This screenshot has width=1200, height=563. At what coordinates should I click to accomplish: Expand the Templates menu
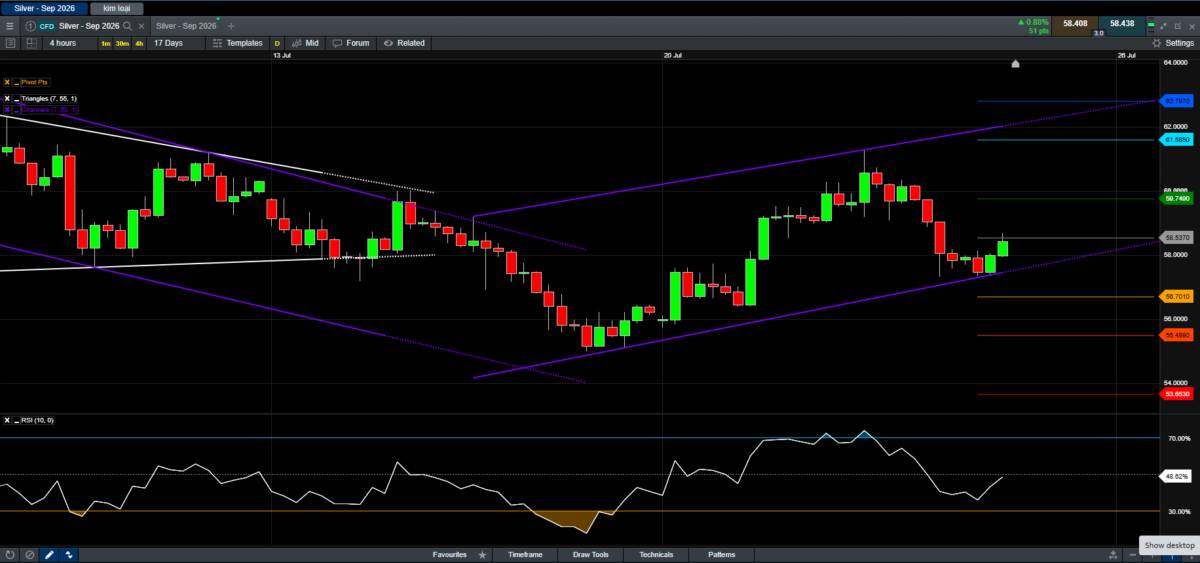(238, 43)
